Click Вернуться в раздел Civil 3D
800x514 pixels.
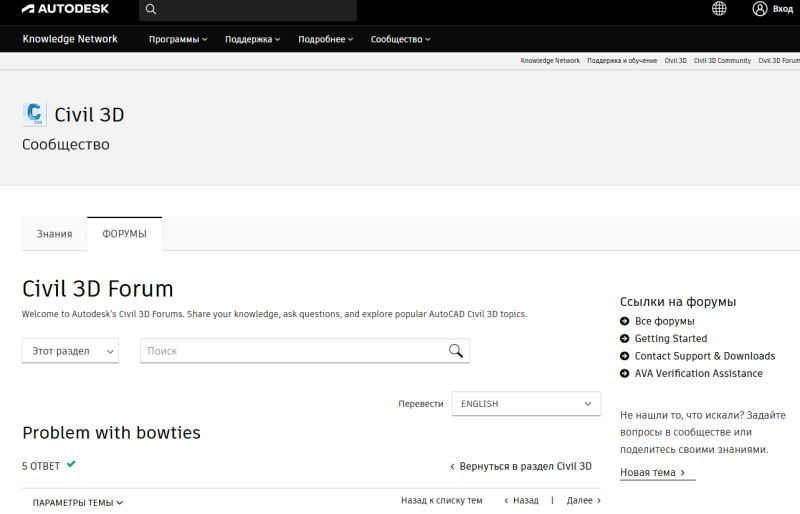click(x=521, y=466)
